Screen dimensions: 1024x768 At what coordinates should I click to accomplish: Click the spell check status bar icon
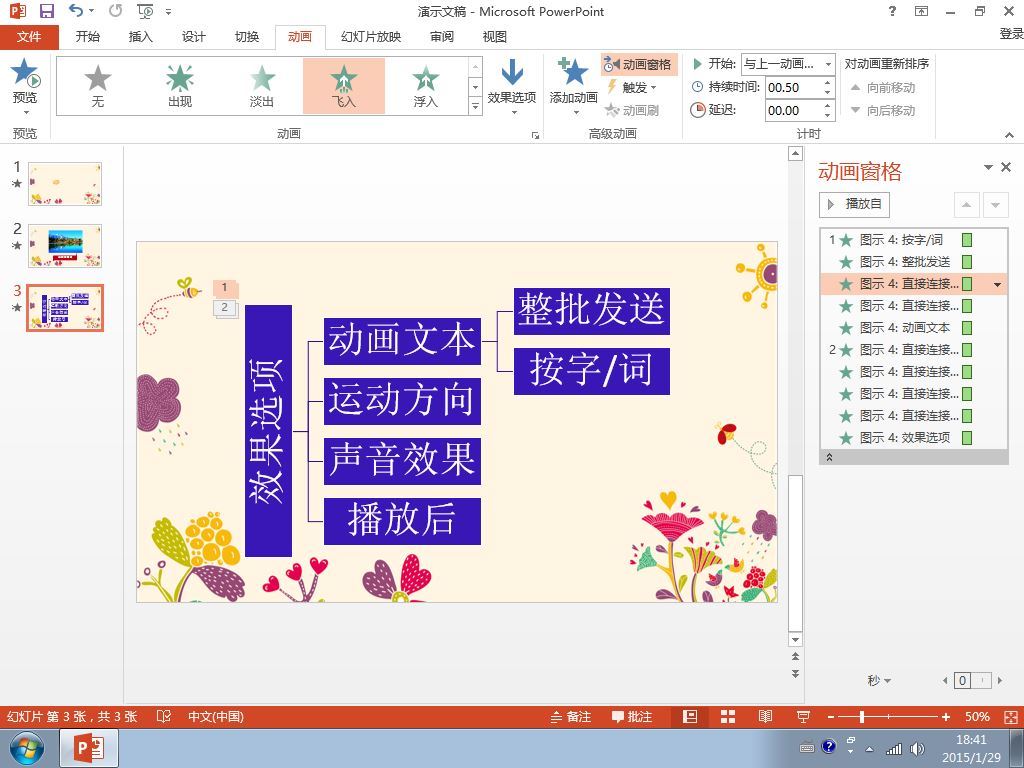click(x=164, y=716)
